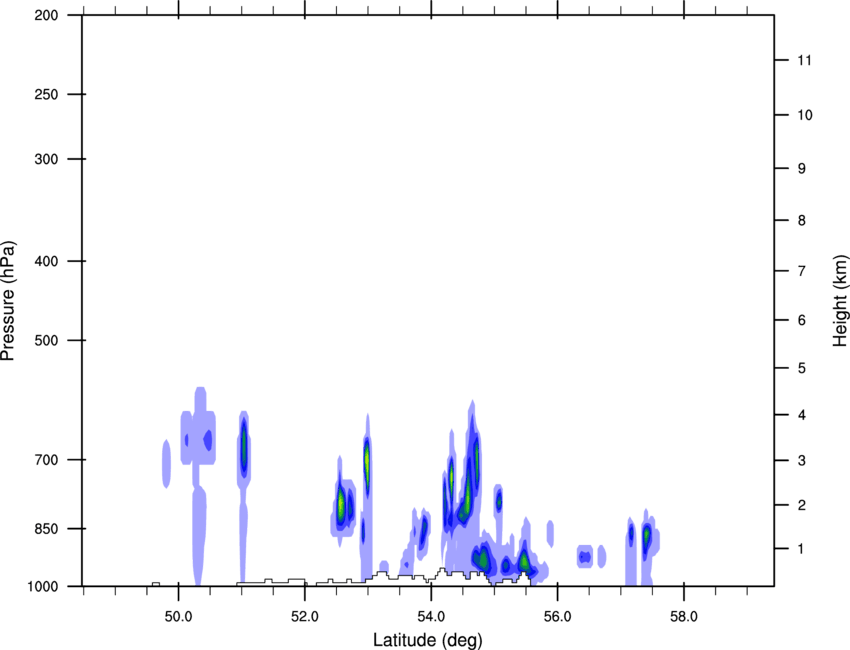Image resolution: width=850 pixels, height=650 pixels.
Task: Click the 500 hPa tick label
Action: (x=46, y=340)
